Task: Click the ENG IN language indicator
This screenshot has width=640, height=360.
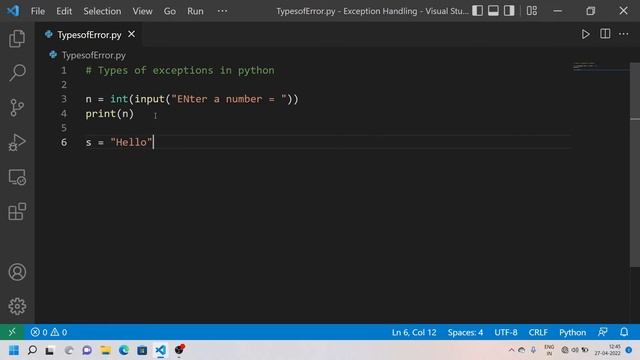Action: 549,350
